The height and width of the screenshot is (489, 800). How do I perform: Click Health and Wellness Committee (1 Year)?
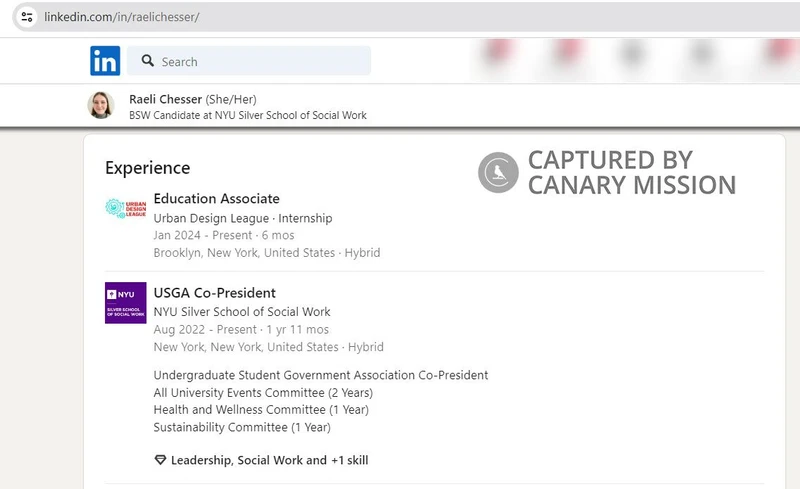(x=261, y=409)
